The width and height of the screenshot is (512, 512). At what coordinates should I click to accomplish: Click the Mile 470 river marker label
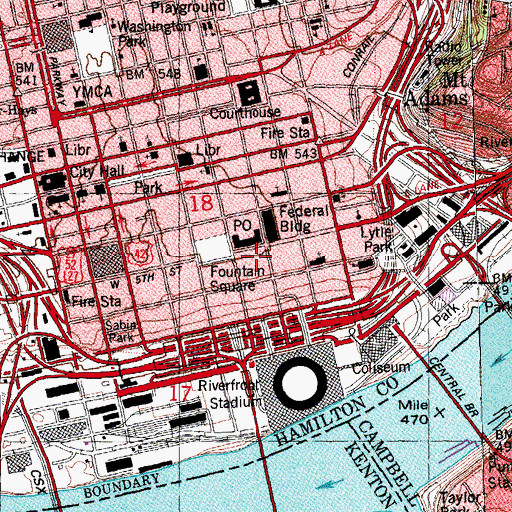(x=414, y=412)
